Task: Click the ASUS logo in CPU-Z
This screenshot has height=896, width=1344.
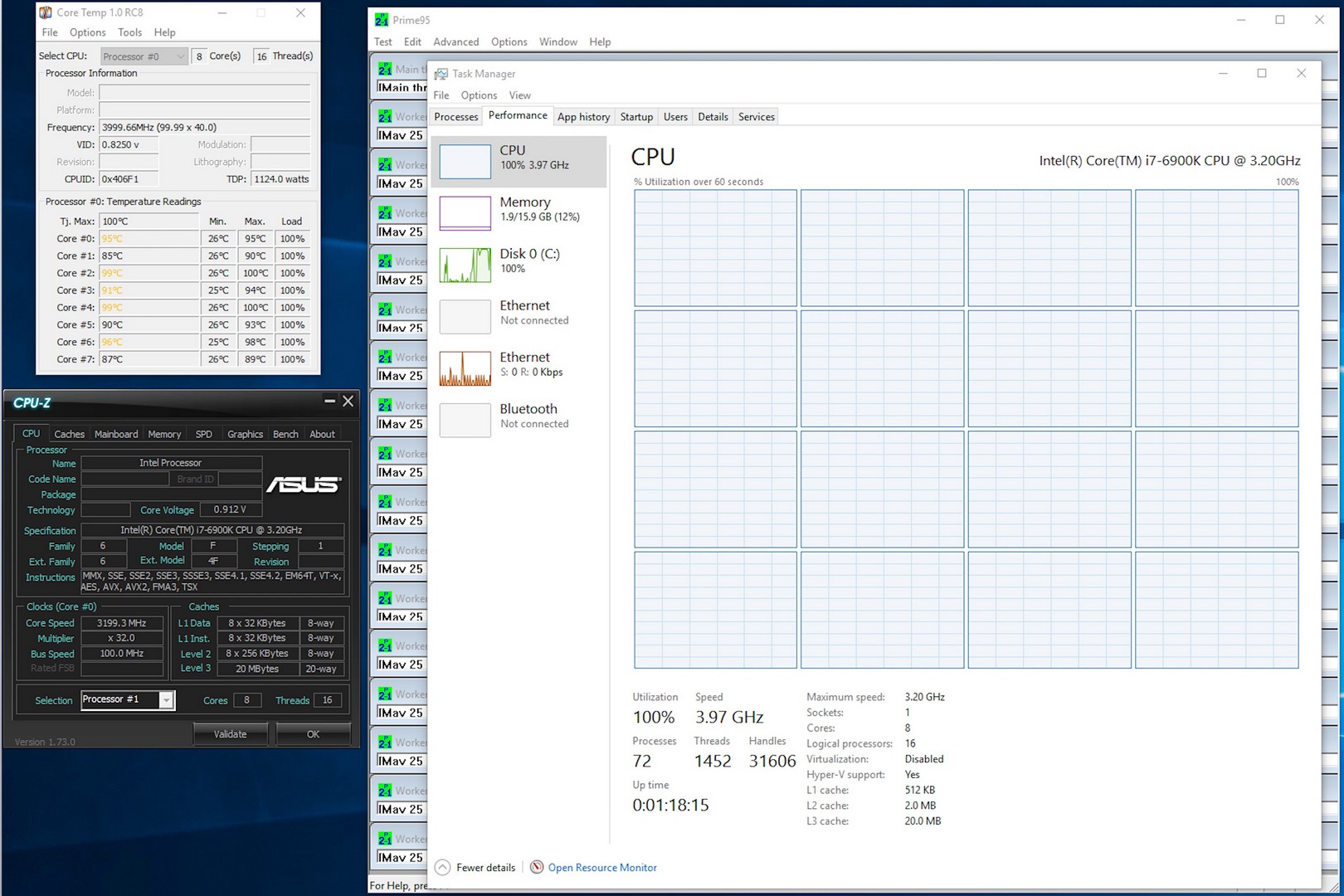Action: (304, 485)
